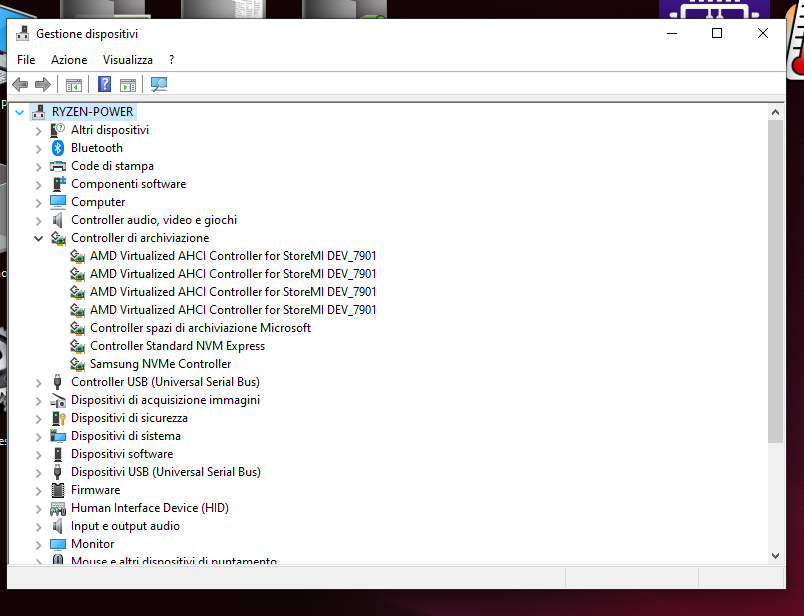Click the scrollbar down arrow

pyautogui.click(x=775, y=556)
